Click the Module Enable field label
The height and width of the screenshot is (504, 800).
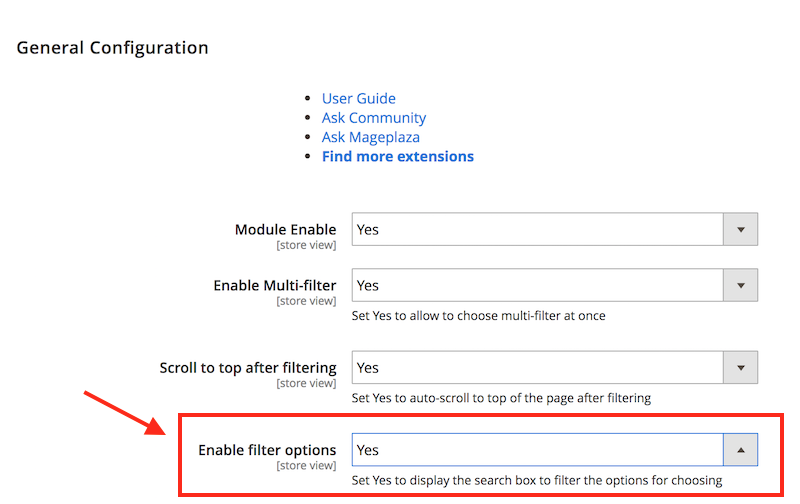(x=286, y=230)
